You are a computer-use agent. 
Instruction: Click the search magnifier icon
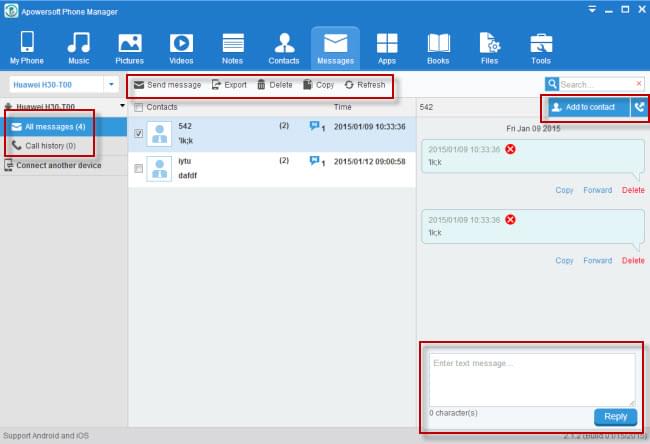[552, 84]
